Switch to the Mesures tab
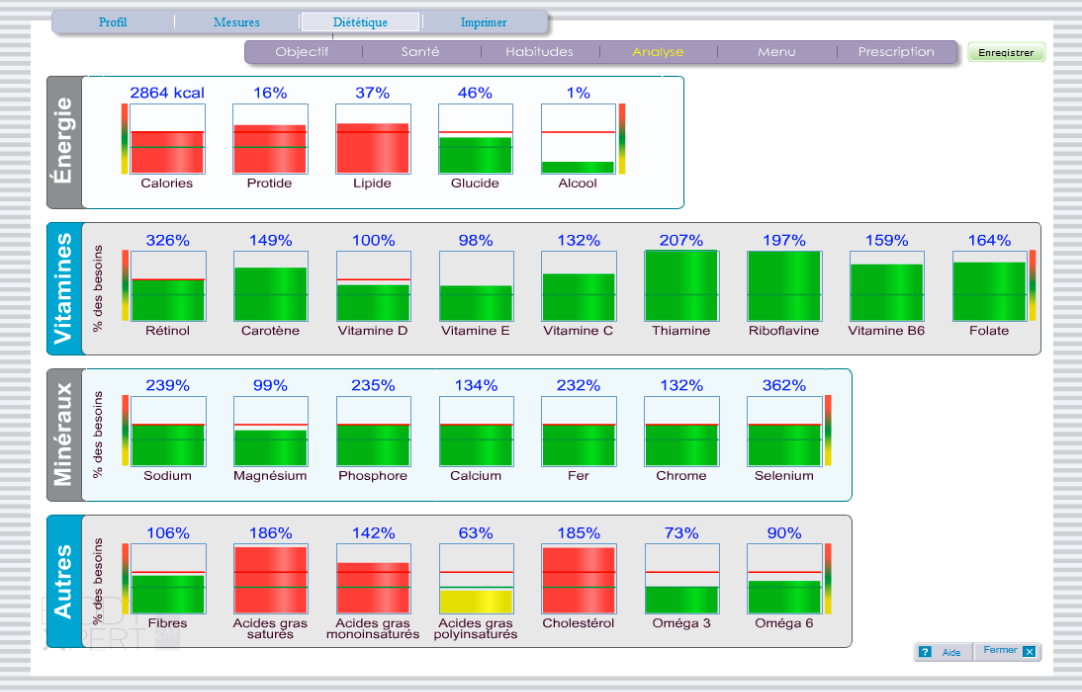 click(236, 22)
